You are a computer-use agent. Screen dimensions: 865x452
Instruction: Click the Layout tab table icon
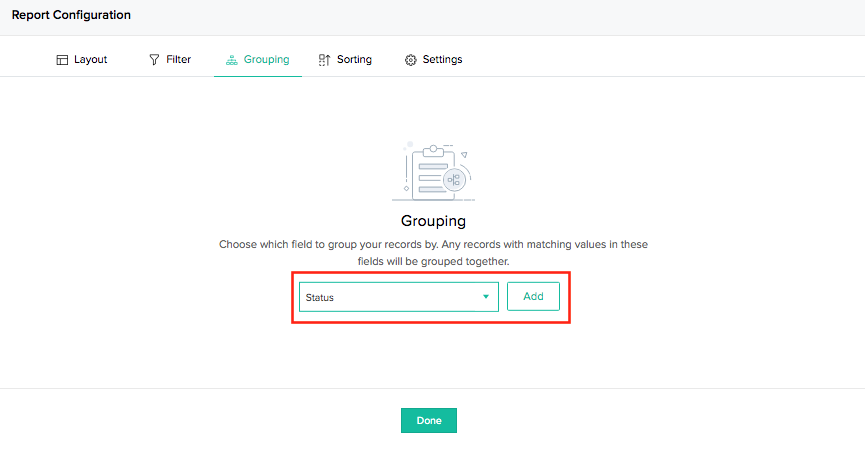click(x=62, y=60)
